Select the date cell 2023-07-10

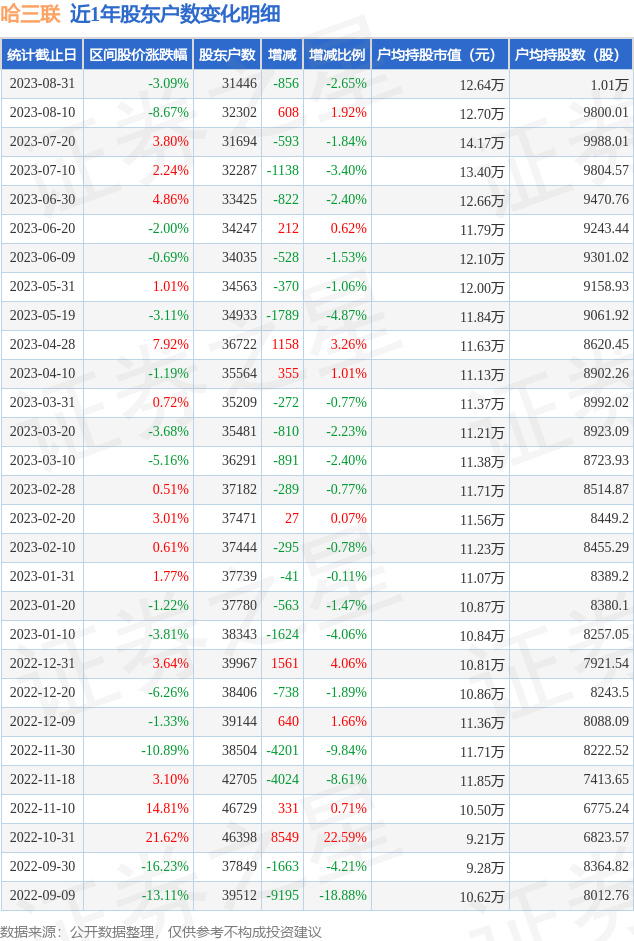coord(42,170)
